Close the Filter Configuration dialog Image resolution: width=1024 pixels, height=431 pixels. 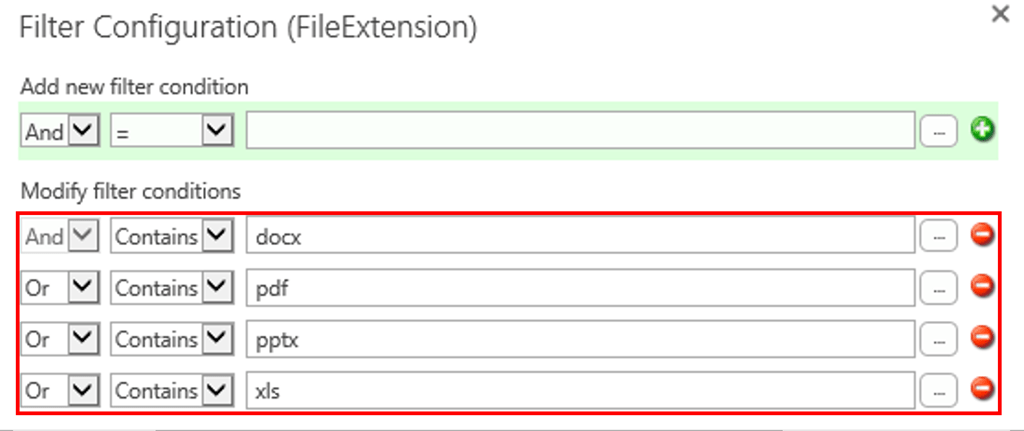pyautogui.click(x=1000, y=15)
